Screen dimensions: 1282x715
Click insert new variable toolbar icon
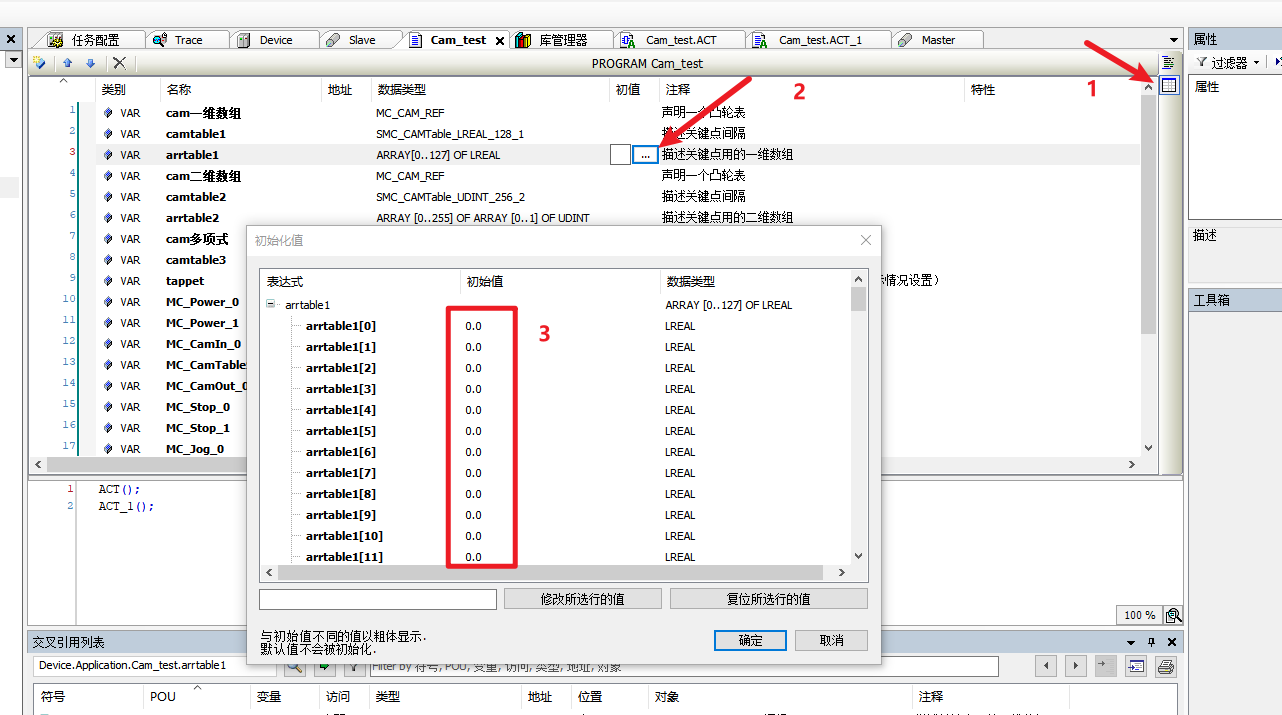pyautogui.click(x=40, y=63)
